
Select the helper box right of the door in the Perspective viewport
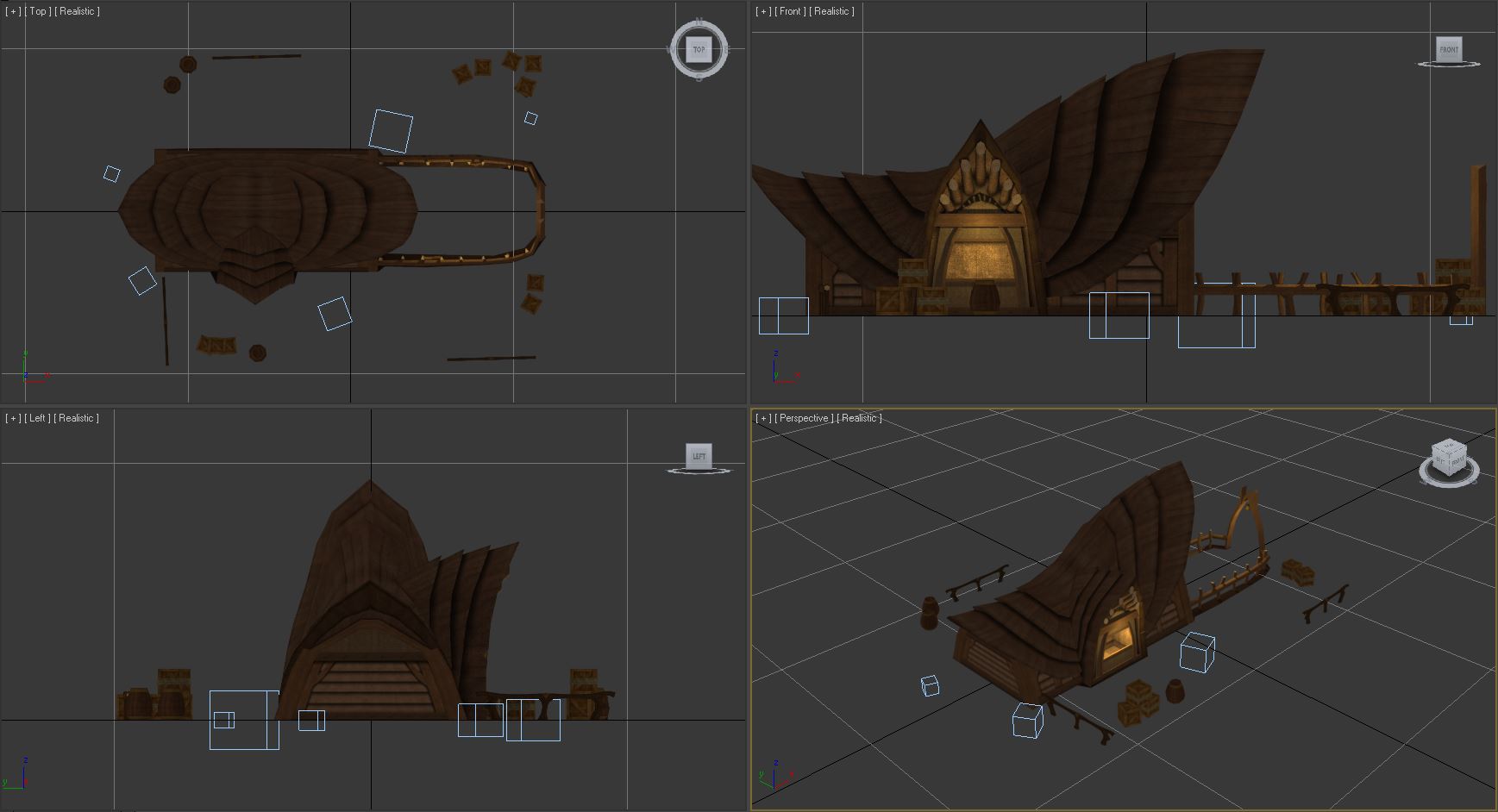click(1198, 652)
